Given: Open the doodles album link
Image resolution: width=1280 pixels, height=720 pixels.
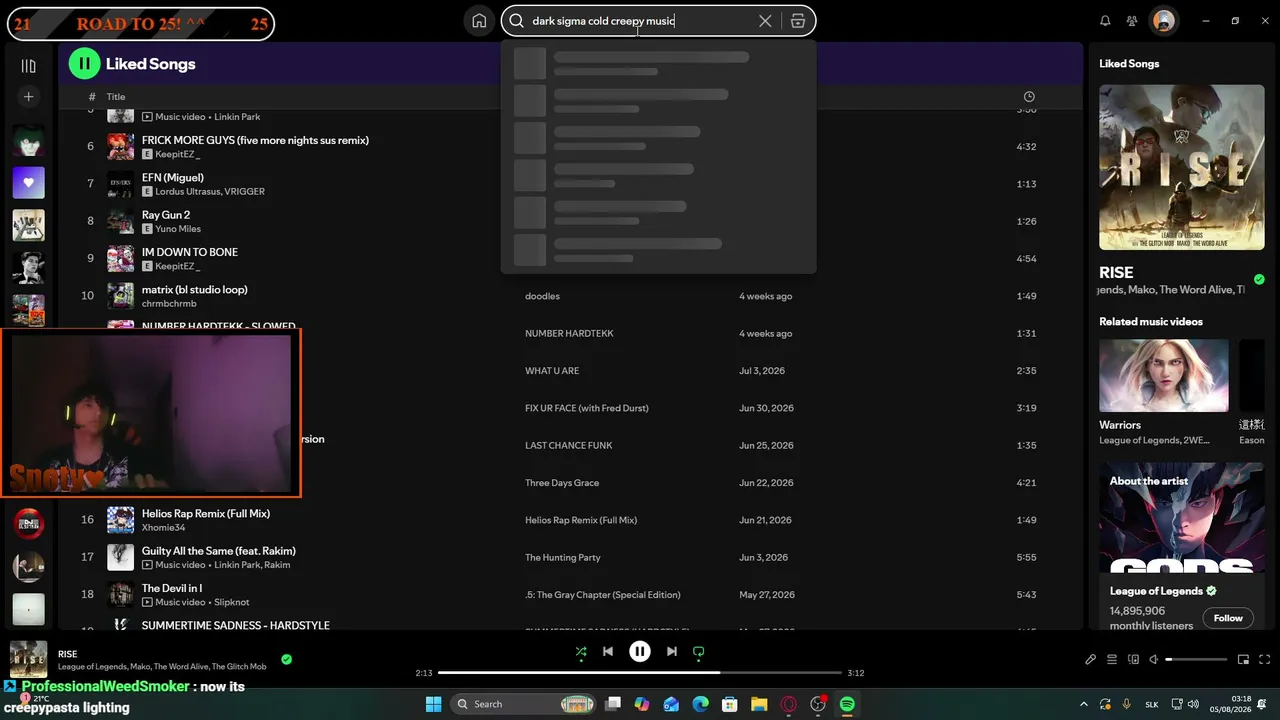Looking at the screenshot, I should (542, 296).
